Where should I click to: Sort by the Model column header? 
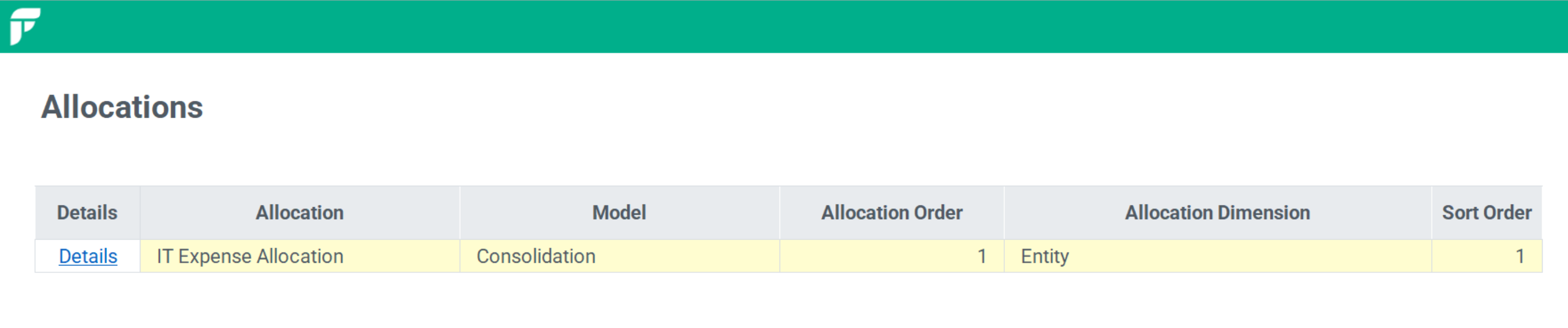click(619, 213)
